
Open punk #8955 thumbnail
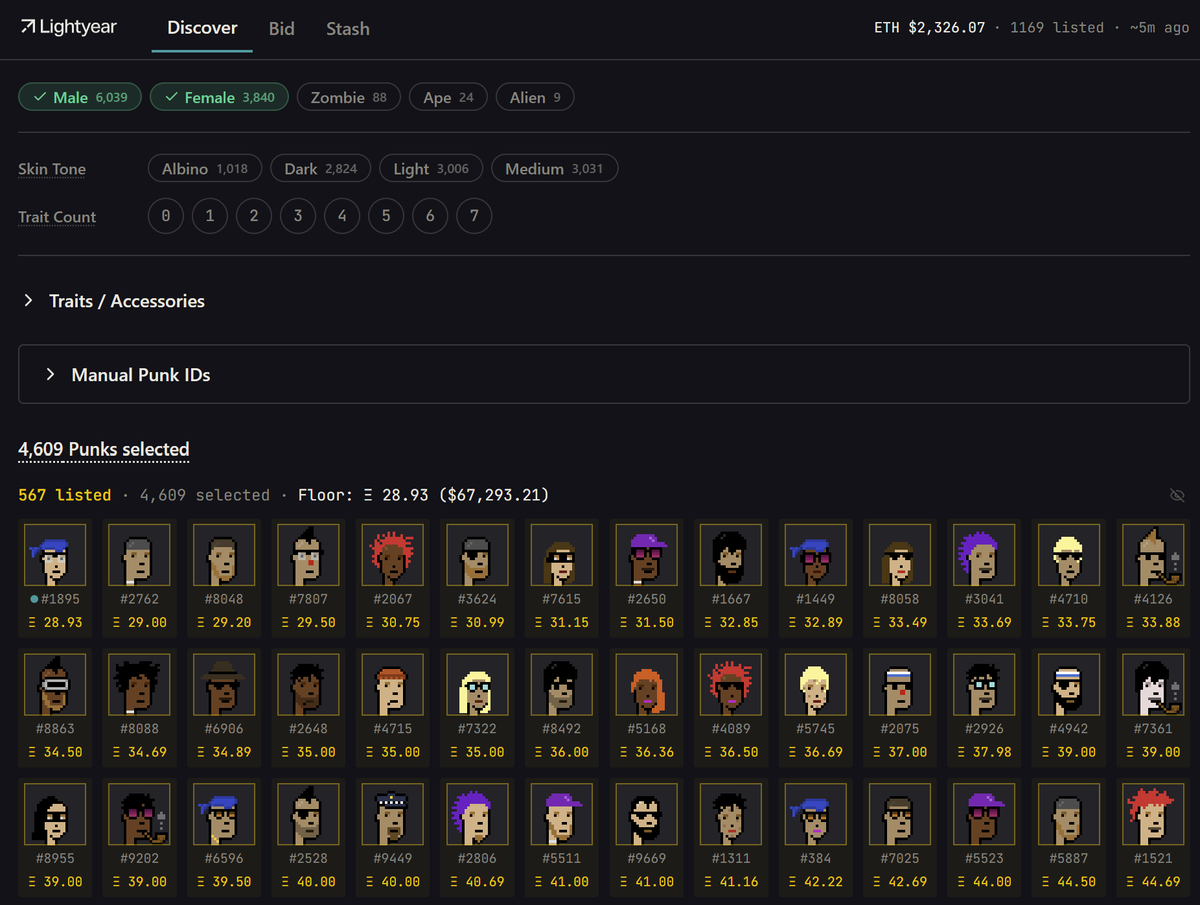[x=55, y=814]
